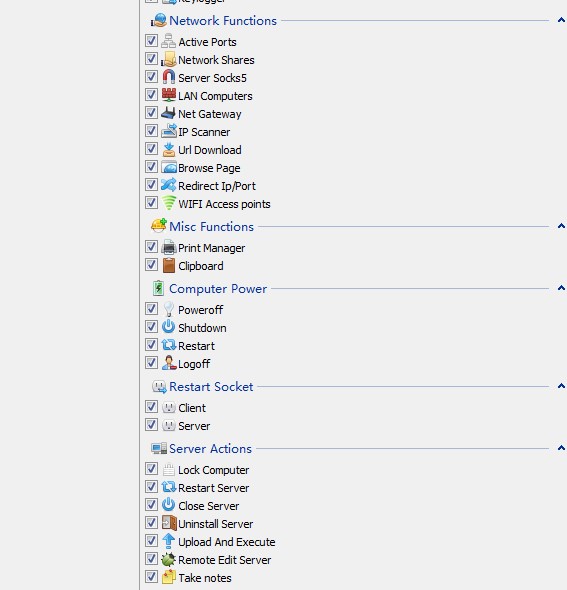Click the Network Shares folder icon
The image size is (567, 590).
[168, 59]
